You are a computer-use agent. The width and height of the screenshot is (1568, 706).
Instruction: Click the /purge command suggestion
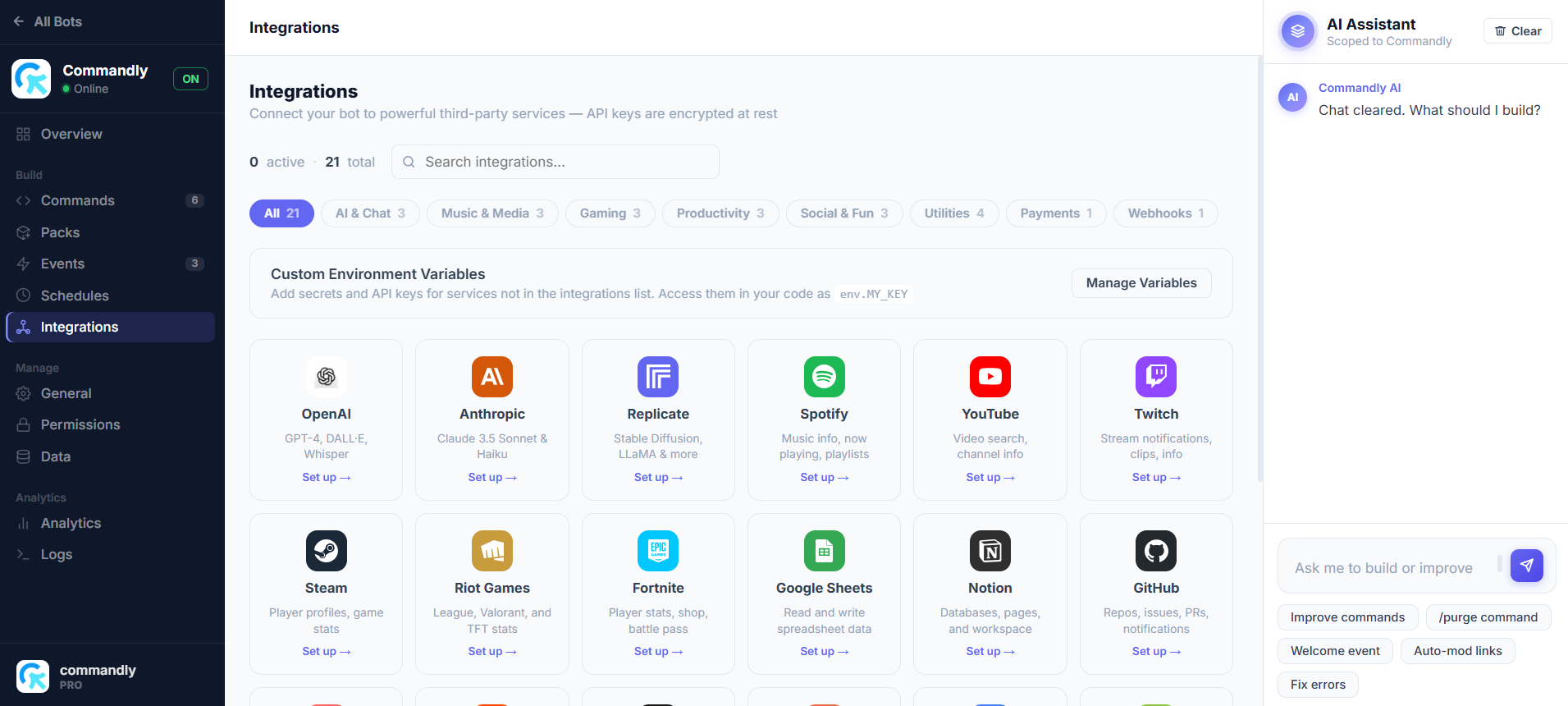(1488, 617)
